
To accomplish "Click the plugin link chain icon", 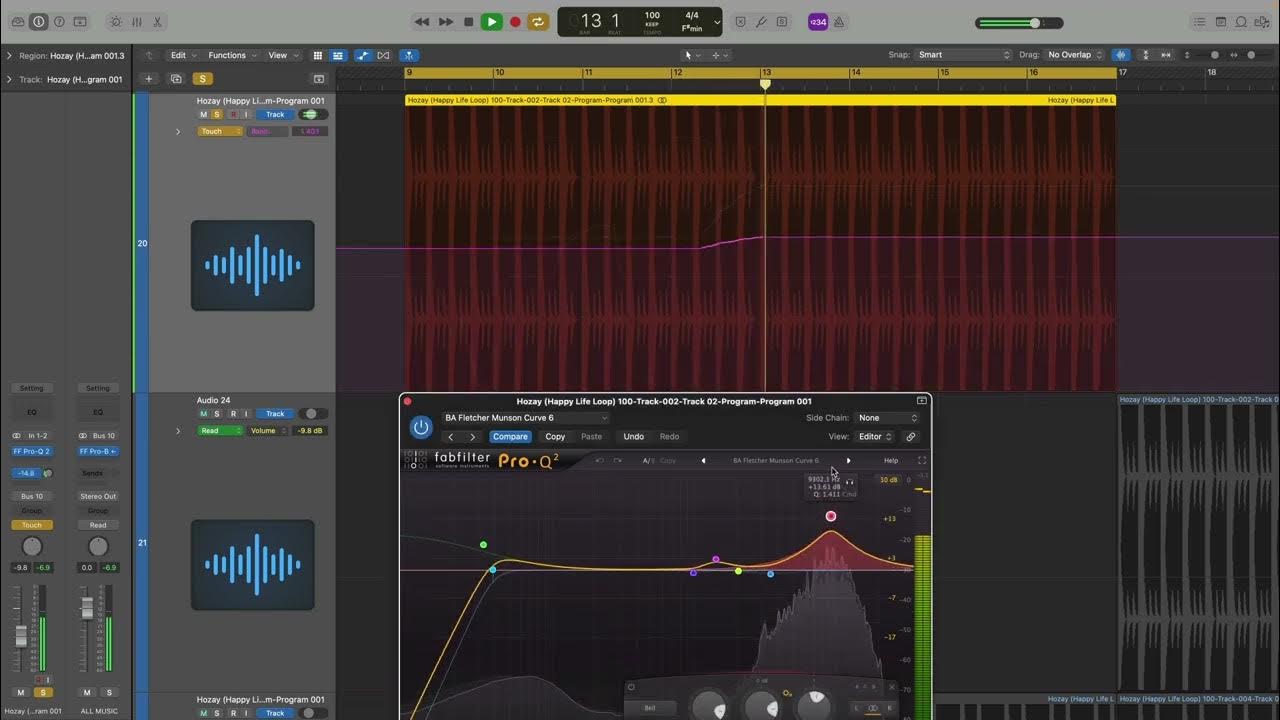I will tap(910, 437).
